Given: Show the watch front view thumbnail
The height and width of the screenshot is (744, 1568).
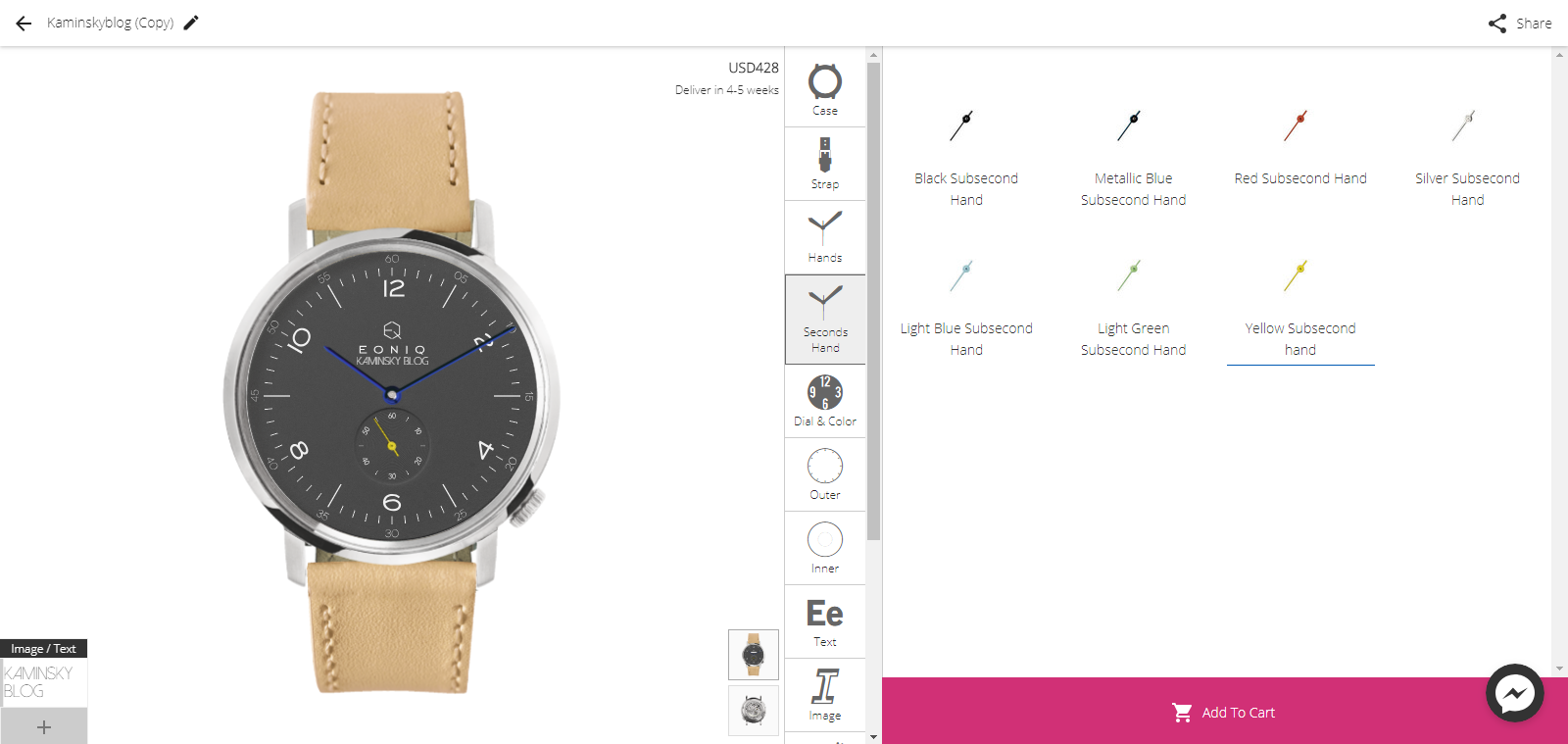Looking at the screenshot, I should (754, 655).
